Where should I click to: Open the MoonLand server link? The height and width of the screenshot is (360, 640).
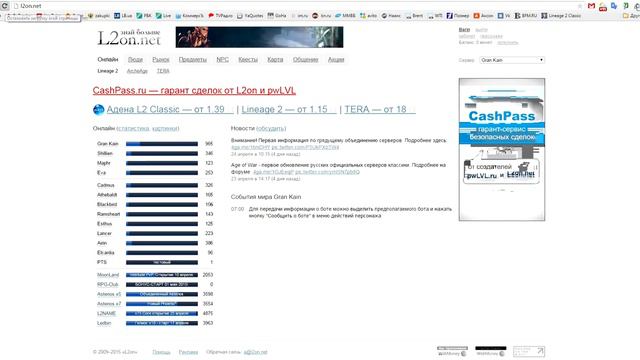click(x=108, y=275)
